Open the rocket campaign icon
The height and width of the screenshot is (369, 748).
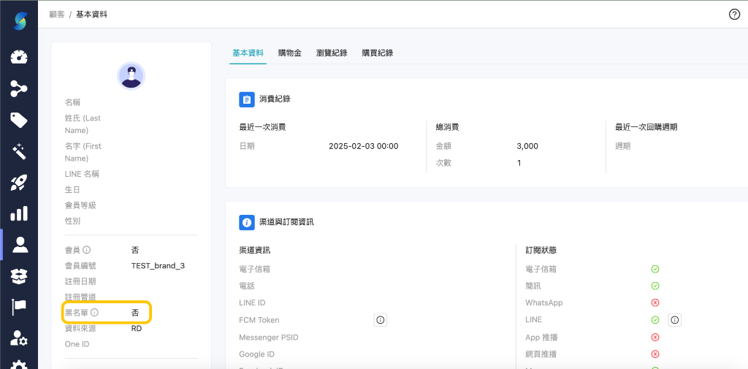tap(19, 183)
